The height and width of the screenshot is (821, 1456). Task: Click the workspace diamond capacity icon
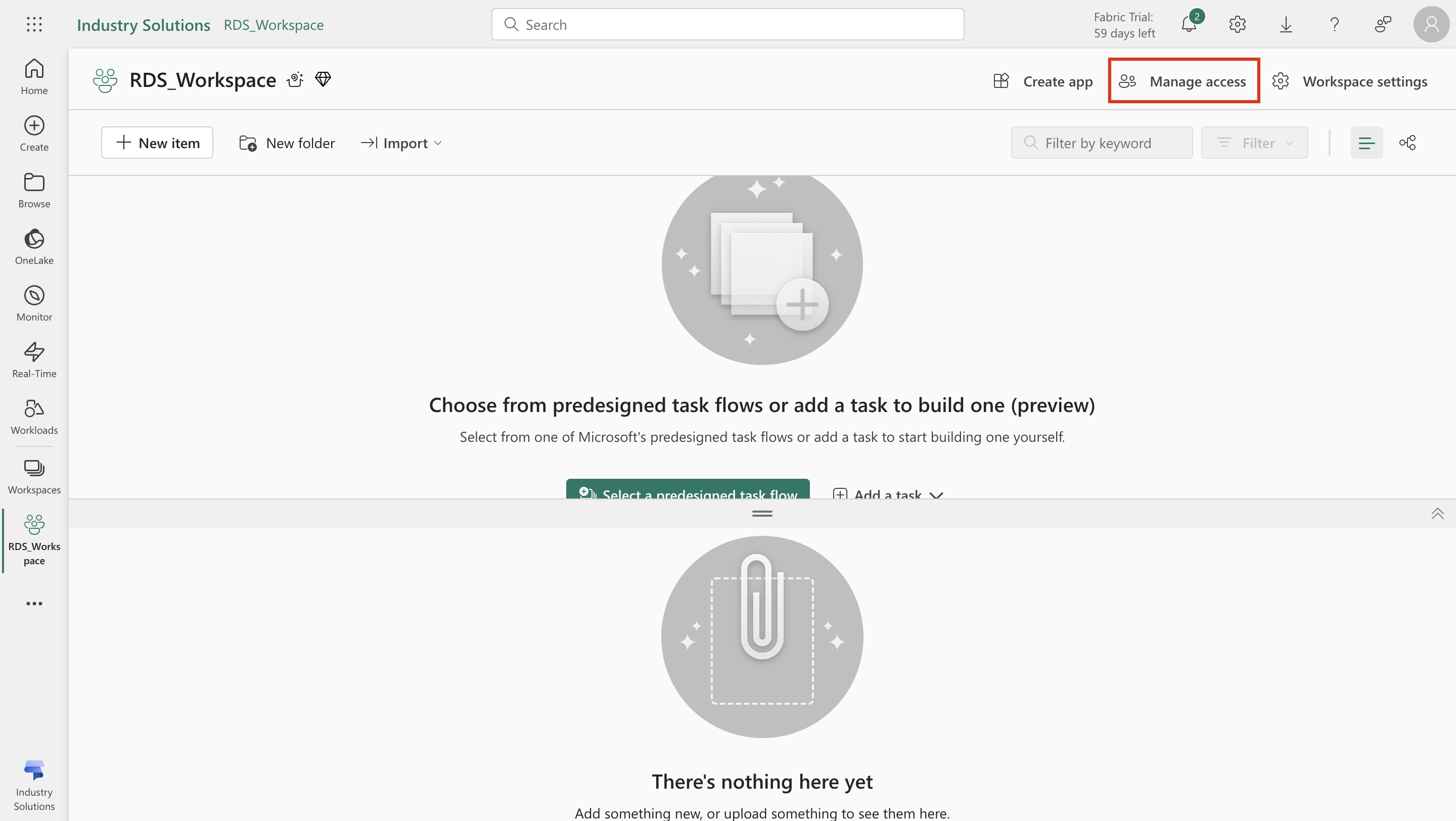(323, 79)
